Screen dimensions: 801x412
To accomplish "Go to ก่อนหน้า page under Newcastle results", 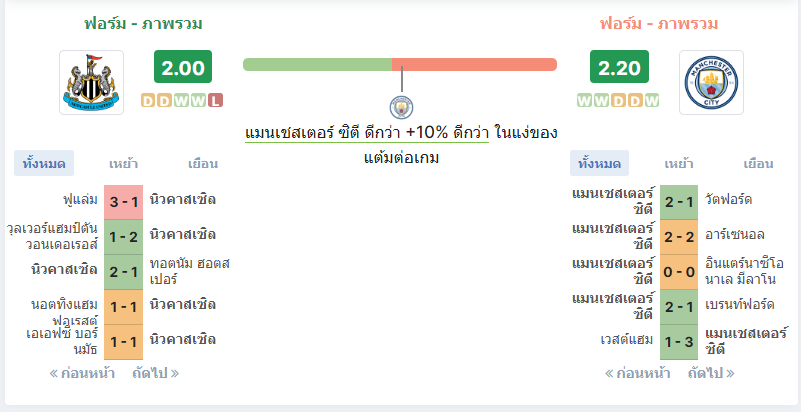I will [x=82, y=373].
